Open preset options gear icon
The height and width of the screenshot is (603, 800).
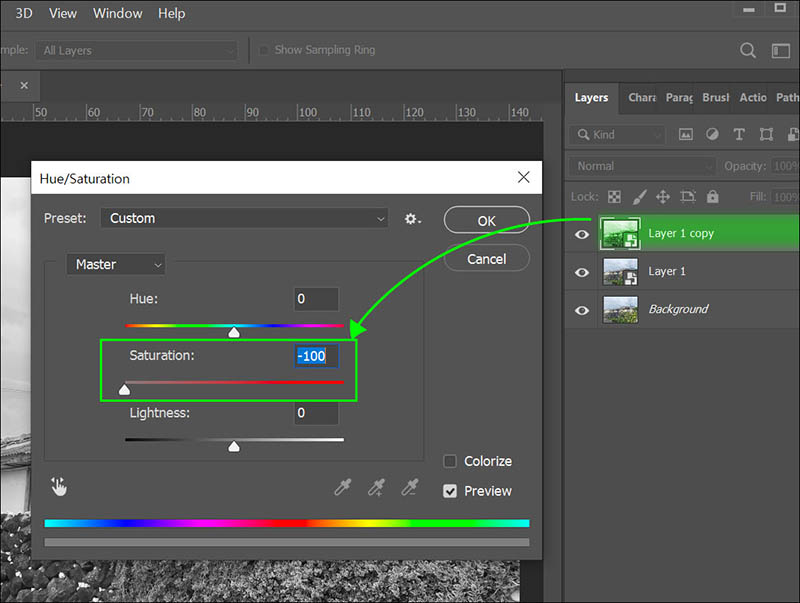coord(412,219)
